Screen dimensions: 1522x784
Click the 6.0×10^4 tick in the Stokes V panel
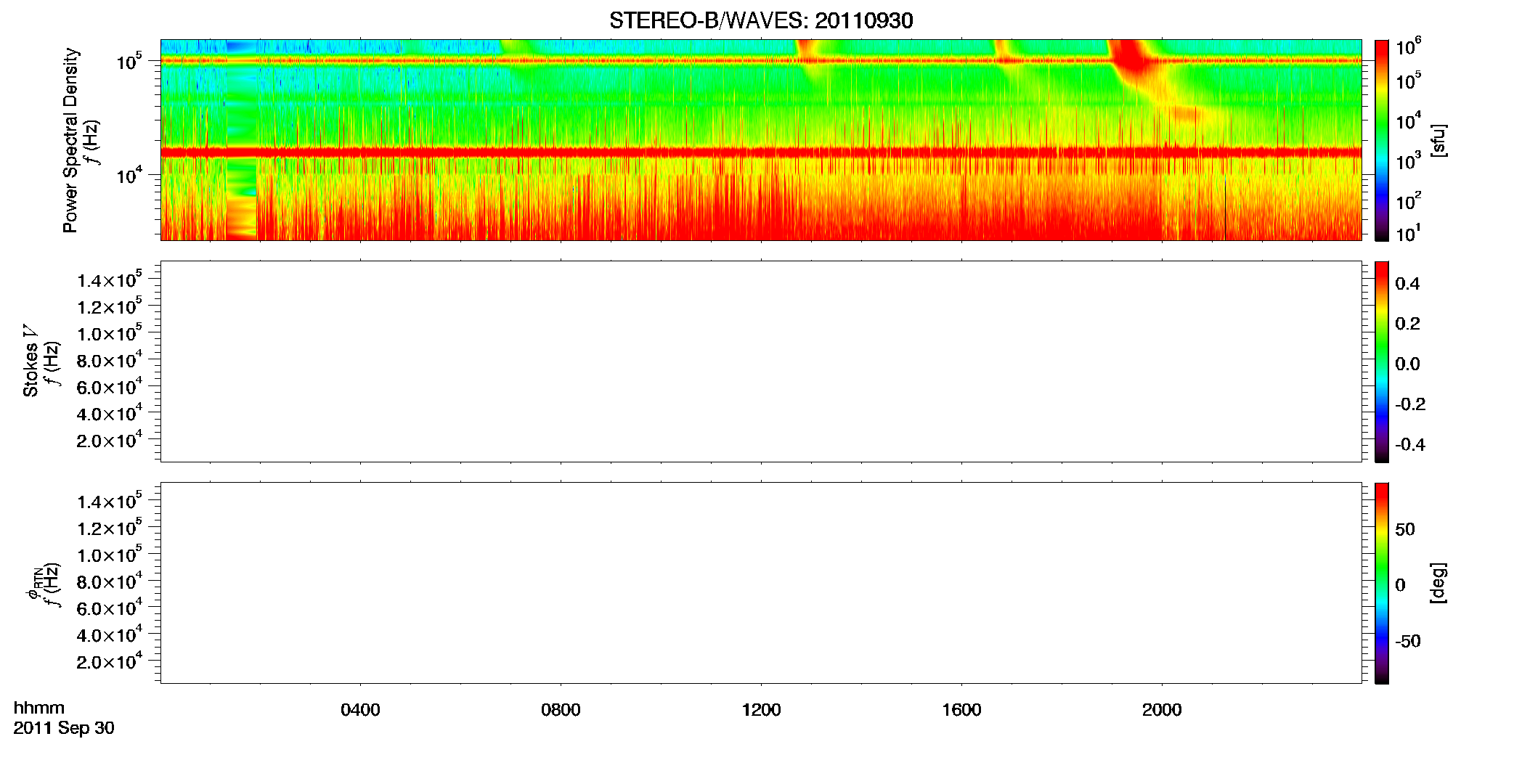pos(109,386)
